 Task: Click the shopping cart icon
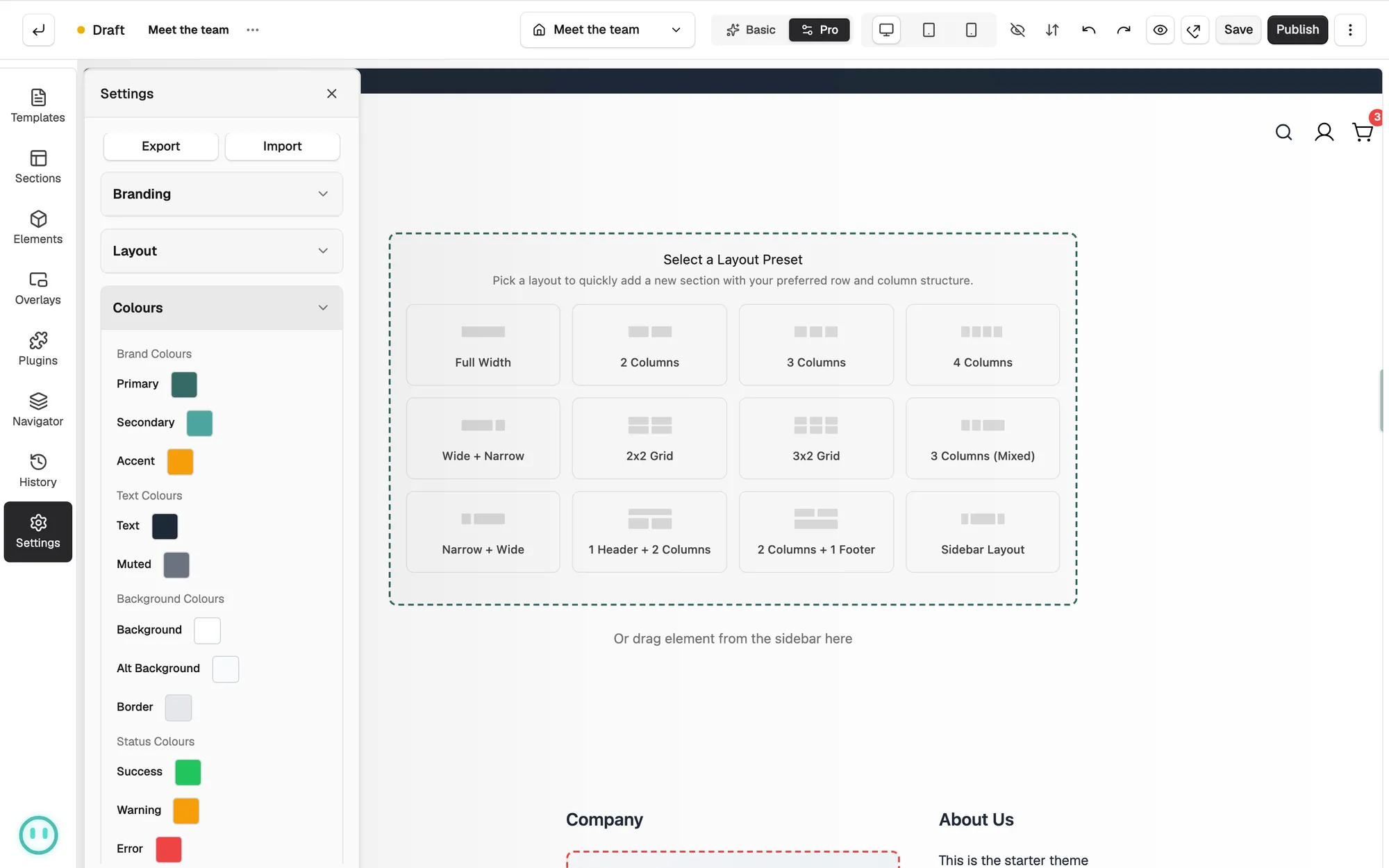(1363, 132)
